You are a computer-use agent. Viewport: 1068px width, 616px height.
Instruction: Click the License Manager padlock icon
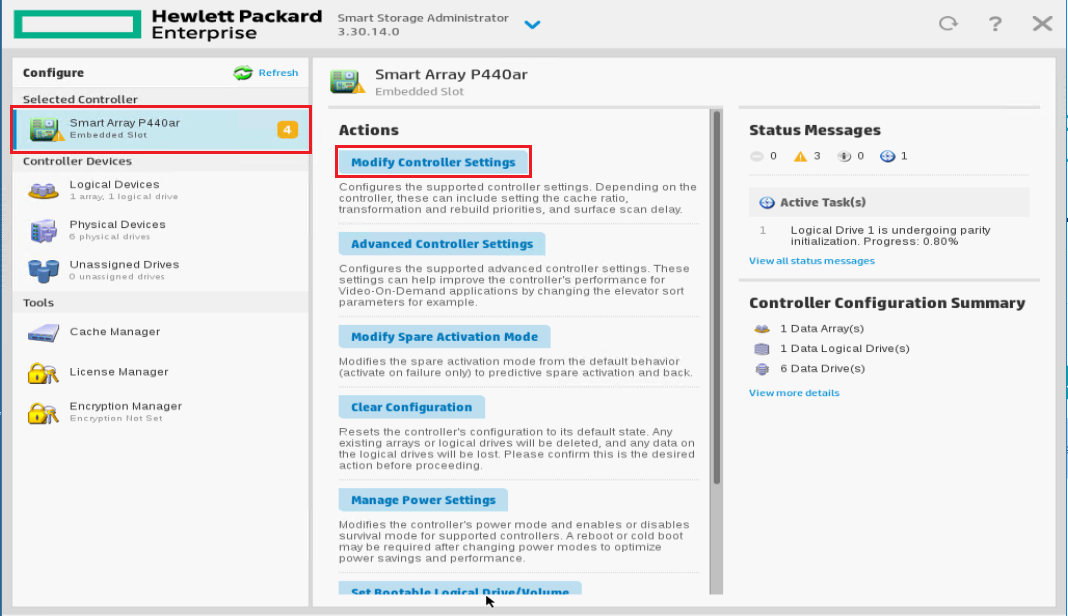pyautogui.click(x=43, y=373)
